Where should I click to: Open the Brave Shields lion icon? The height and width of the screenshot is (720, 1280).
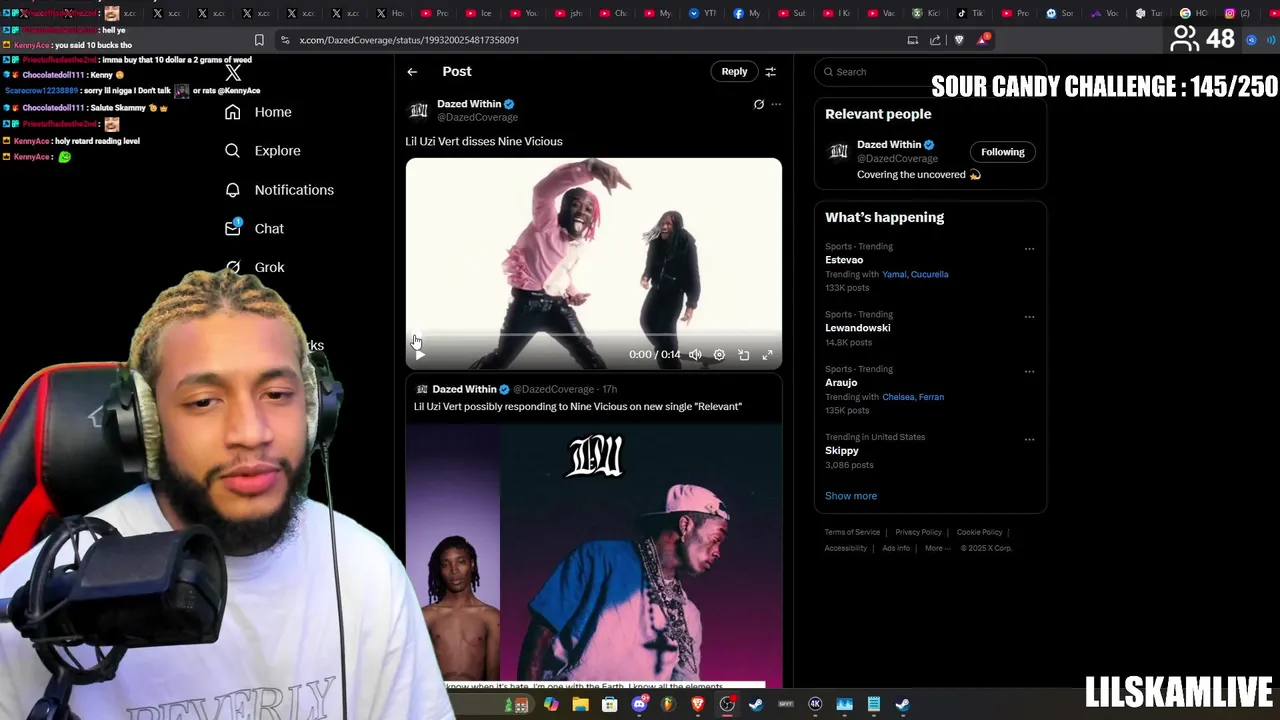click(x=959, y=40)
